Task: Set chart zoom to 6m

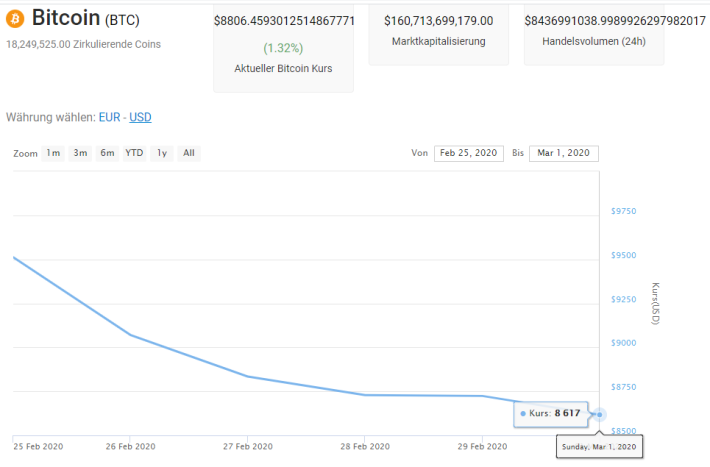Action: pyautogui.click(x=107, y=153)
